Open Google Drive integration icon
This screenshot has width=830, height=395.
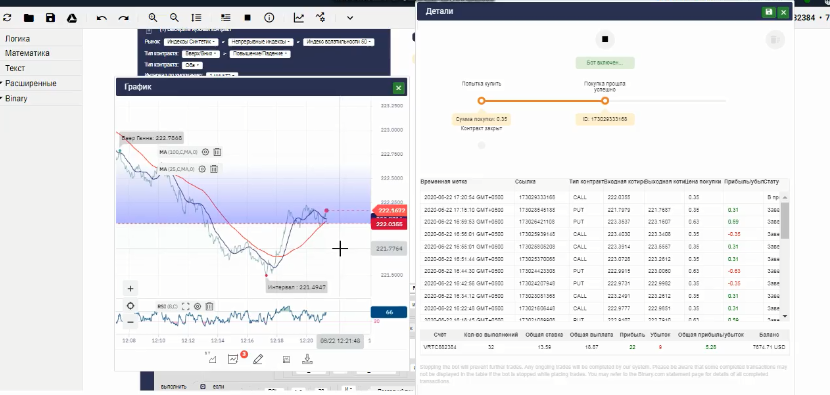pos(72,18)
